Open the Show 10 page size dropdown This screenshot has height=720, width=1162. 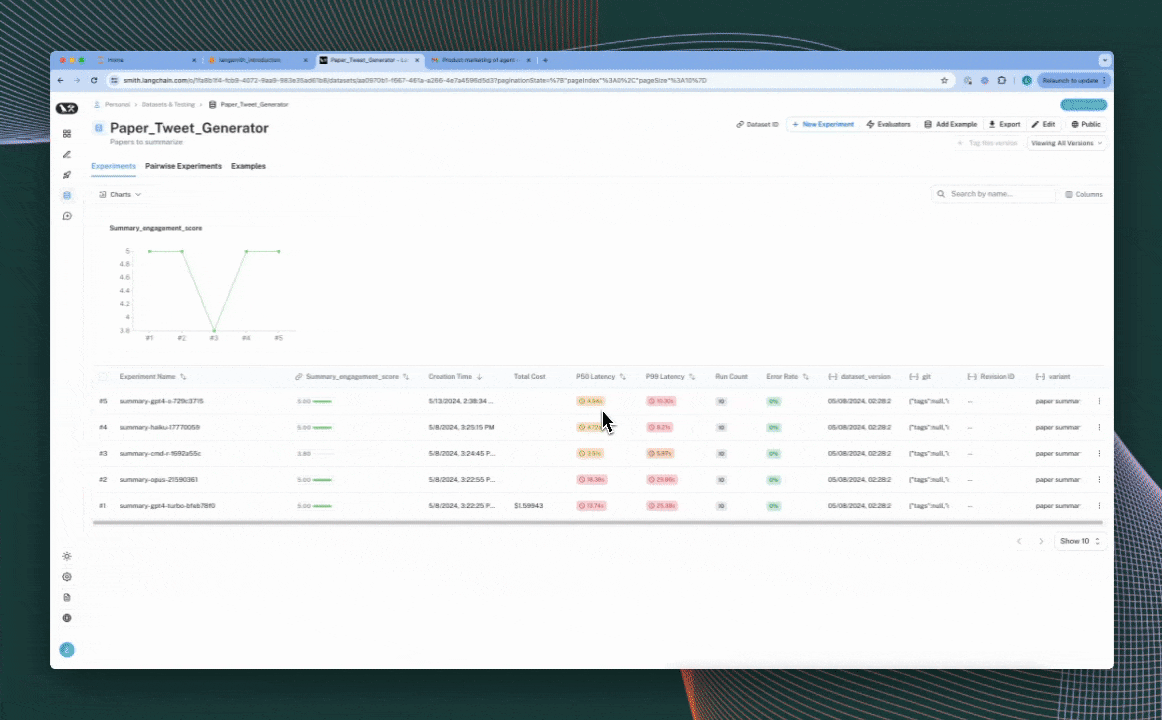1079,541
